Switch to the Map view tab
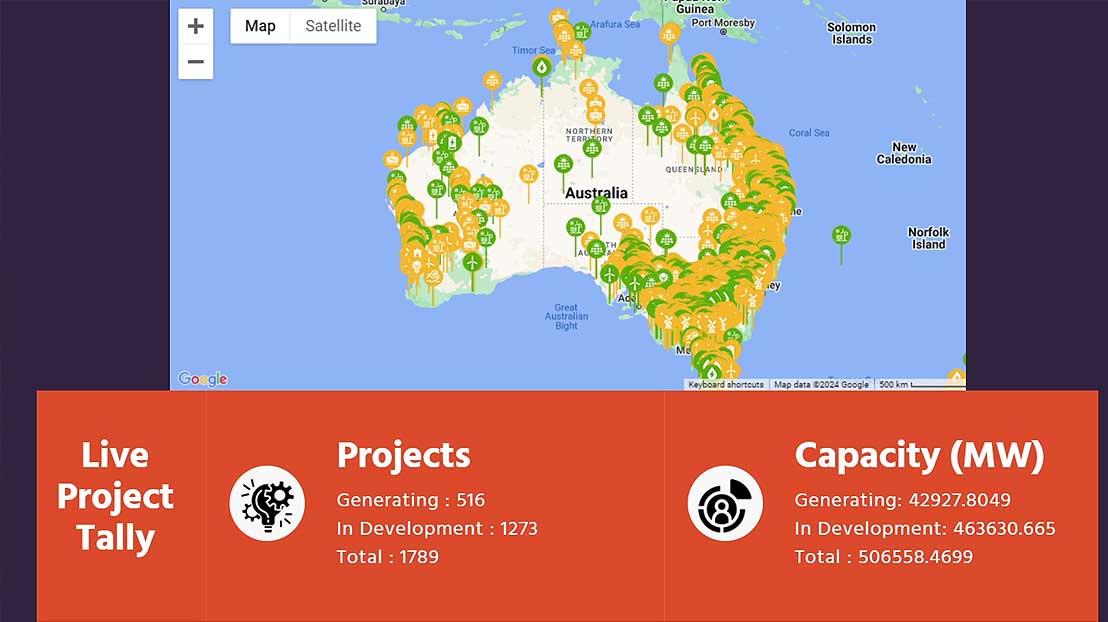The width and height of the screenshot is (1108, 622). pos(260,26)
